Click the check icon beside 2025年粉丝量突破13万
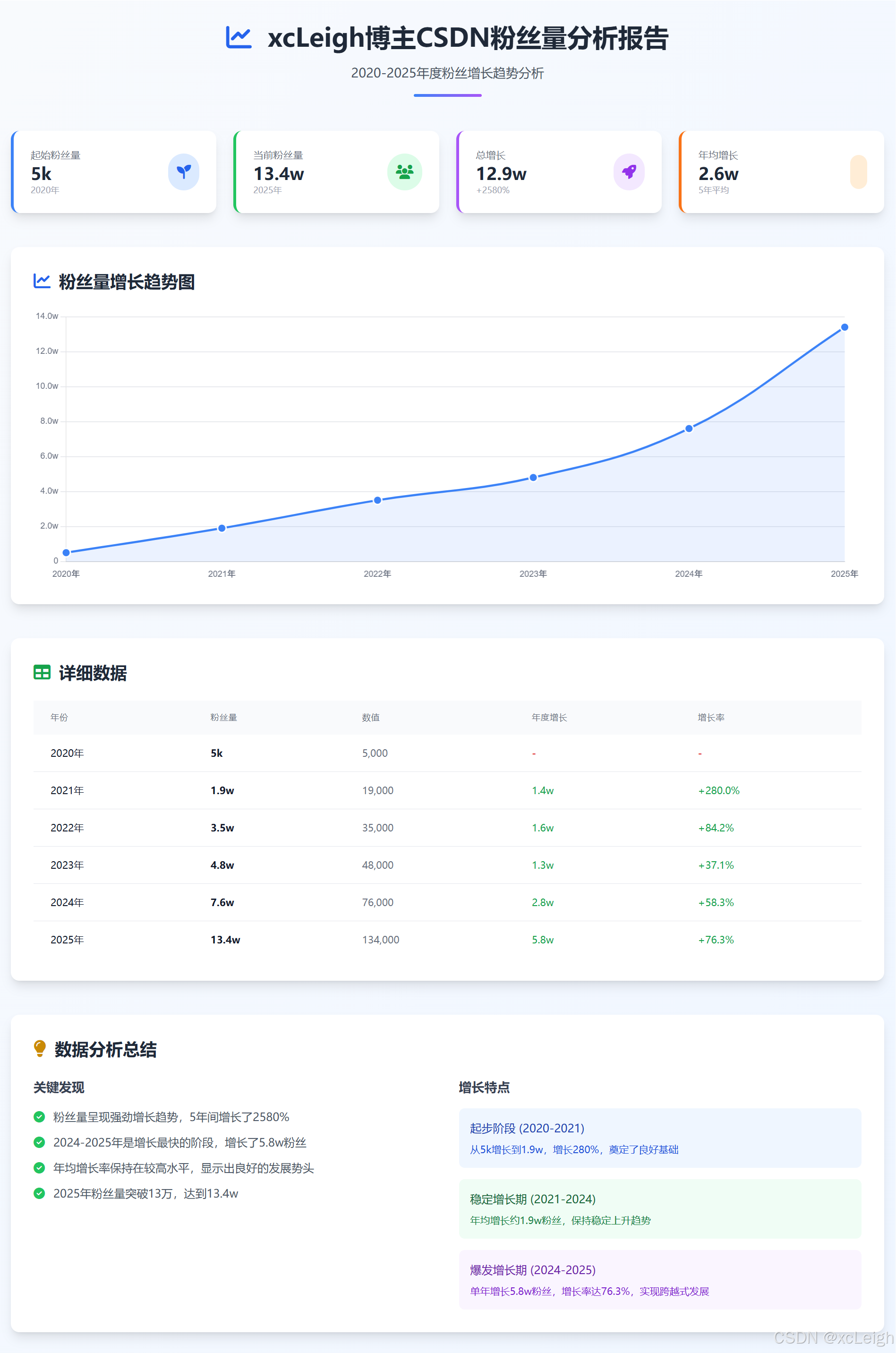Viewport: 896px width, 1353px height. [x=39, y=1193]
